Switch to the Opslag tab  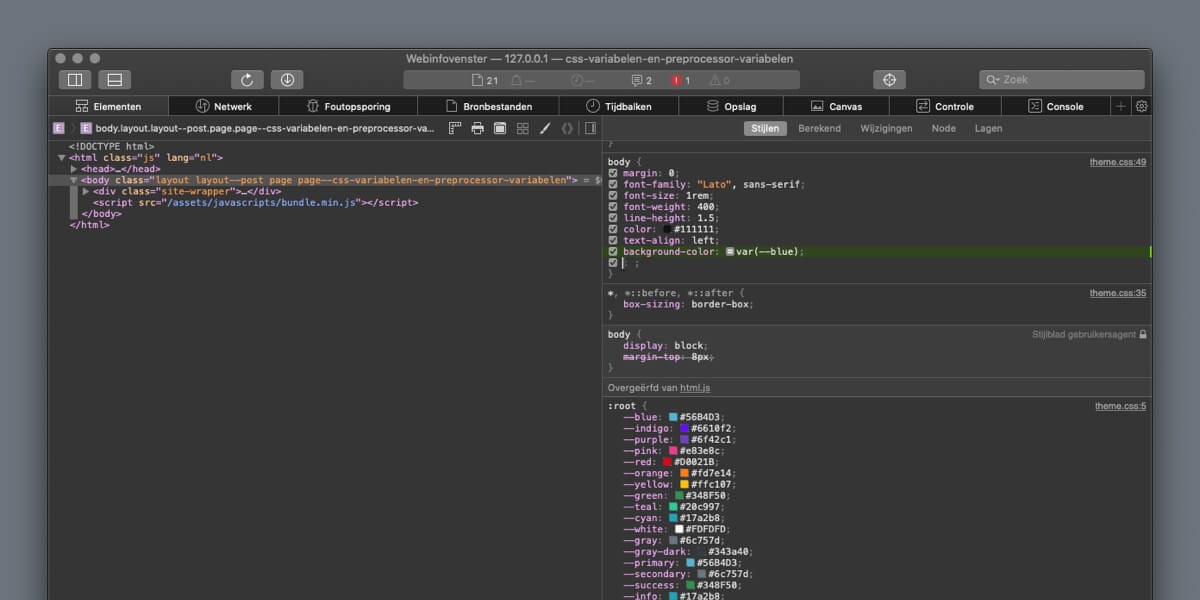(x=731, y=106)
